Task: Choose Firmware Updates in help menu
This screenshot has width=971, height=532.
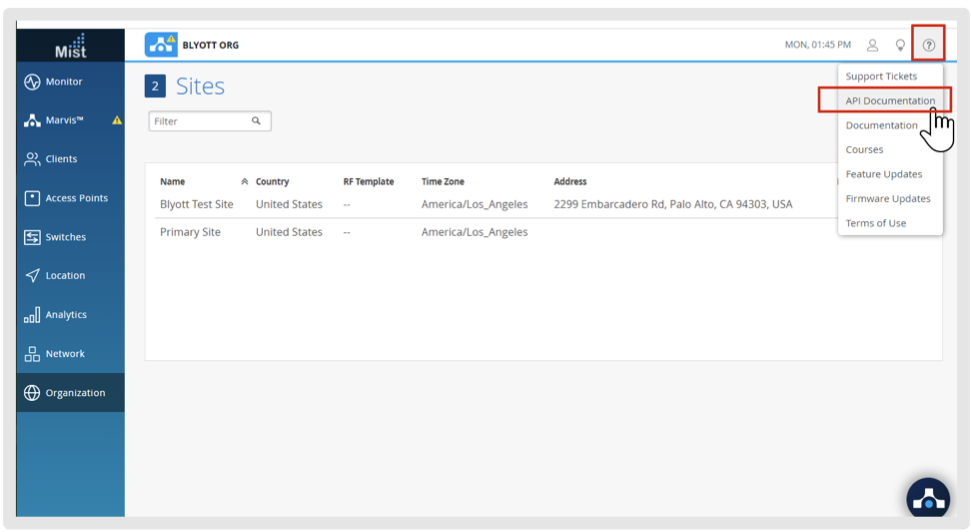Action: click(x=888, y=199)
